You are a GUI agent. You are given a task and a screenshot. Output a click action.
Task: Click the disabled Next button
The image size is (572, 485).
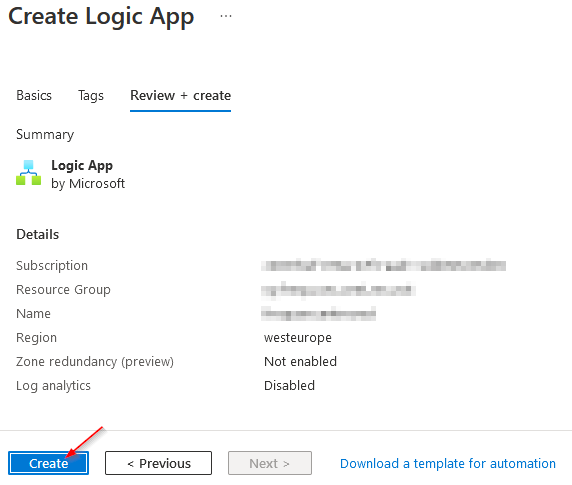click(270, 463)
